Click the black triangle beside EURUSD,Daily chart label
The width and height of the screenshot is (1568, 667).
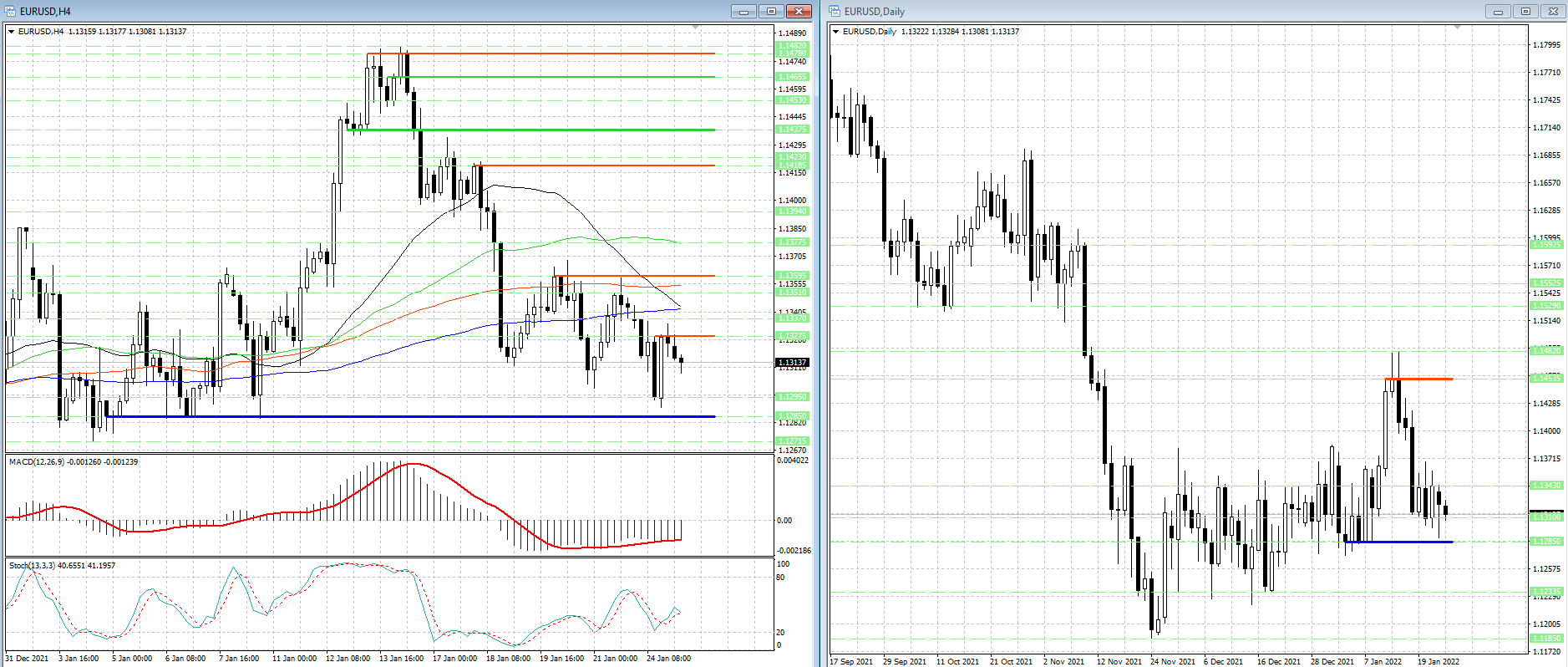click(x=836, y=32)
